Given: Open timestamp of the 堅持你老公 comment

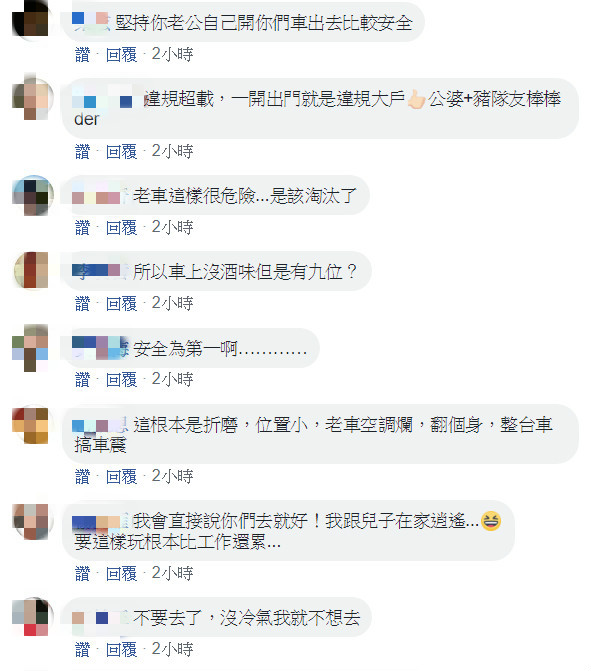Looking at the screenshot, I should (172, 54).
